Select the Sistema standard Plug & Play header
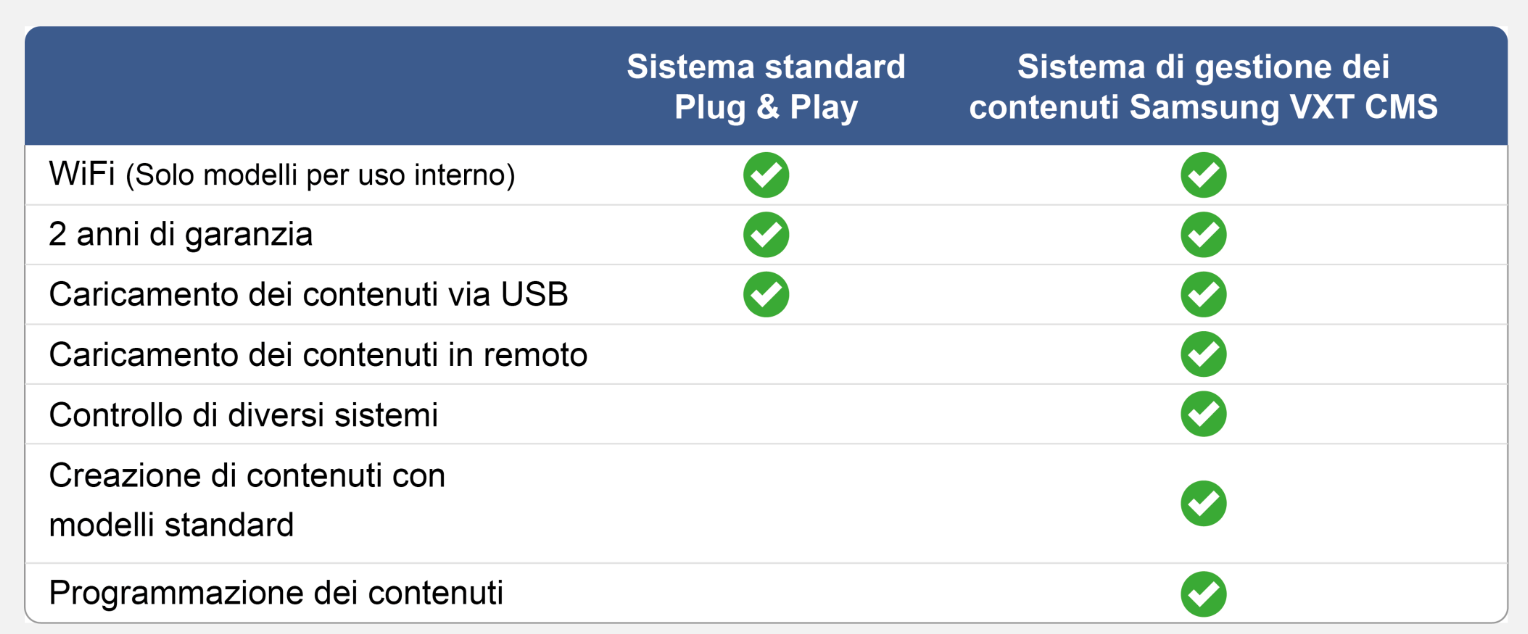 click(766, 87)
